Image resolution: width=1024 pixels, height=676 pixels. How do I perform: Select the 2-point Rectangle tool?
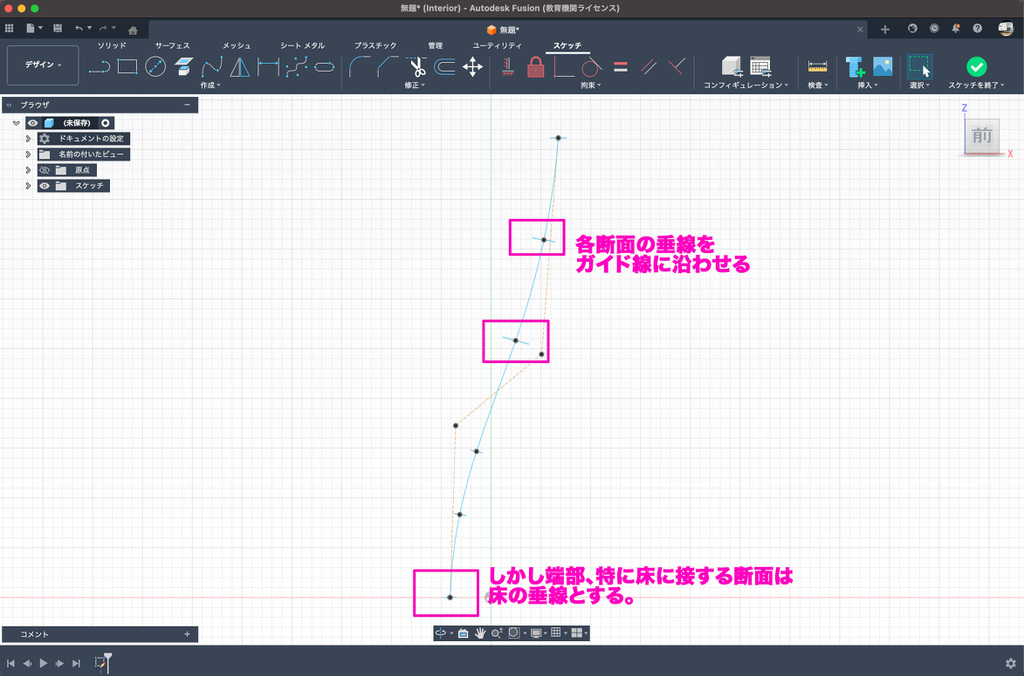click(127, 67)
